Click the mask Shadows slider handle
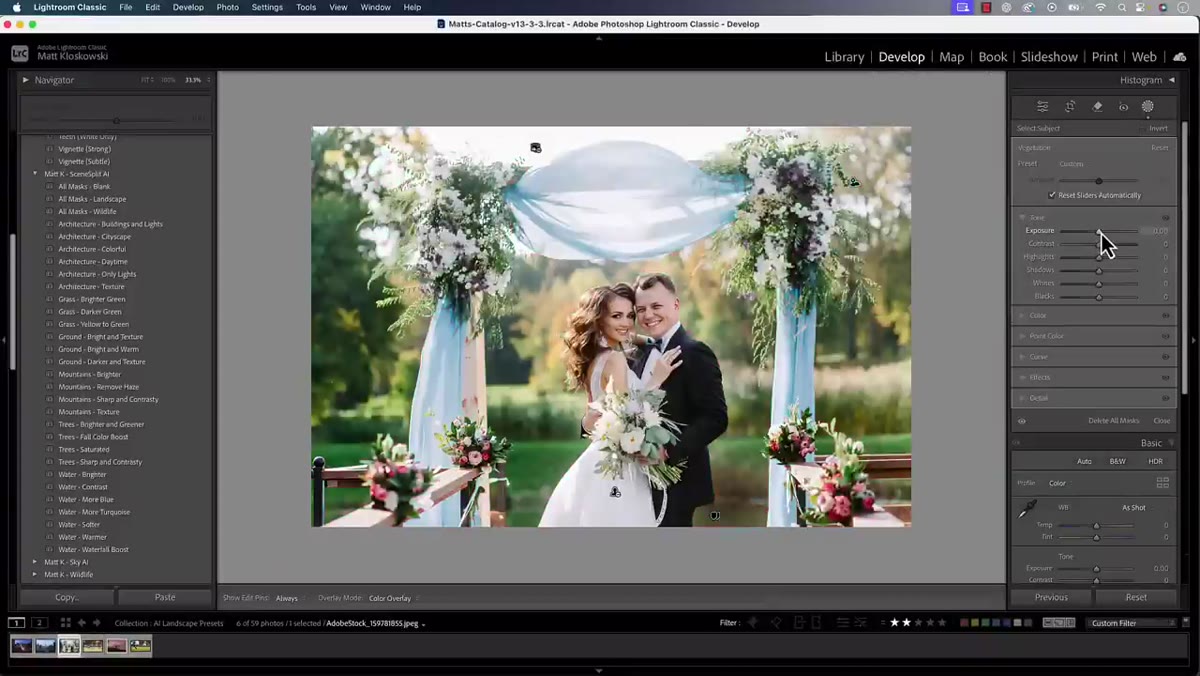 [1098, 270]
